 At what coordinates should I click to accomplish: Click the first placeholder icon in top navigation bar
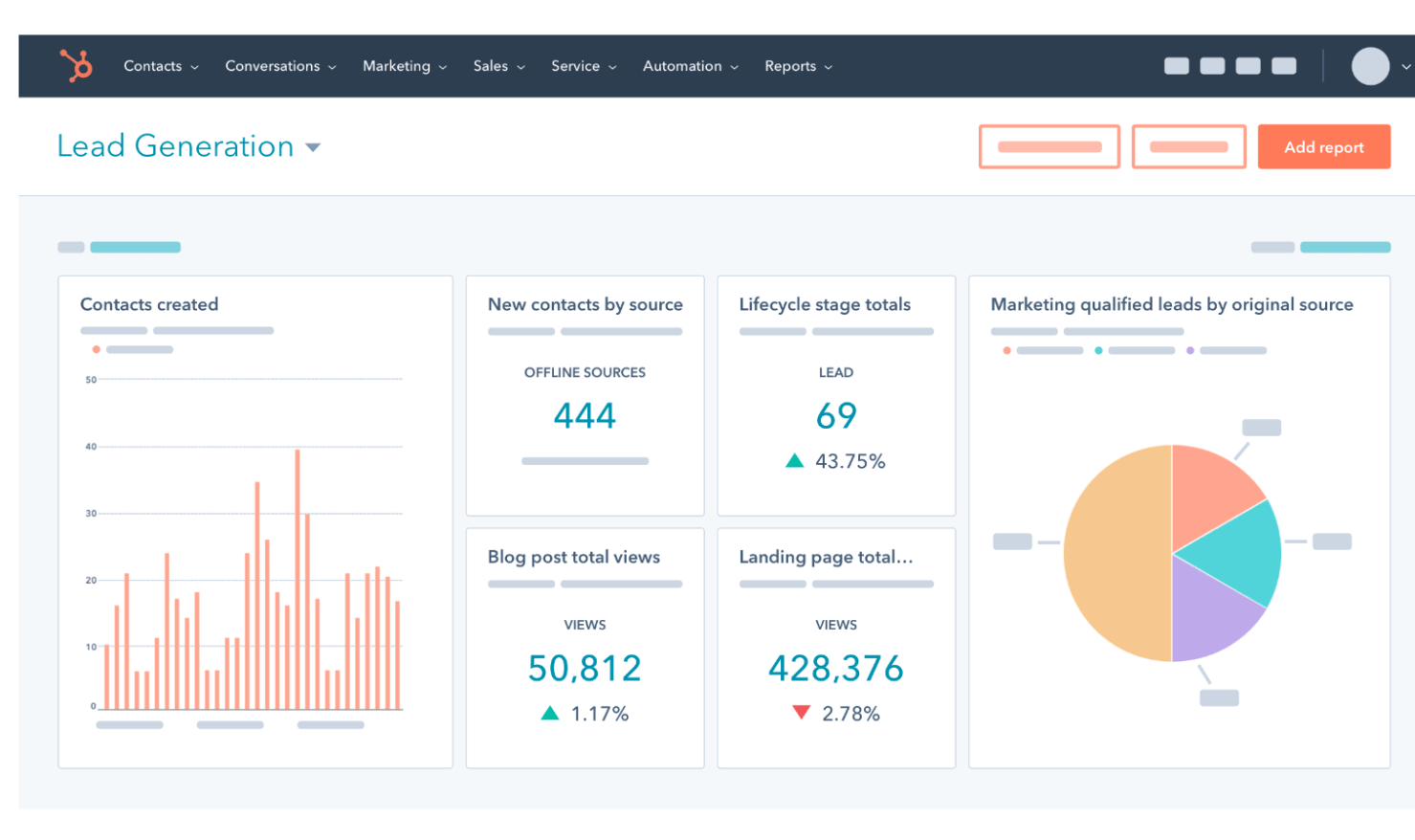(x=1176, y=66)
